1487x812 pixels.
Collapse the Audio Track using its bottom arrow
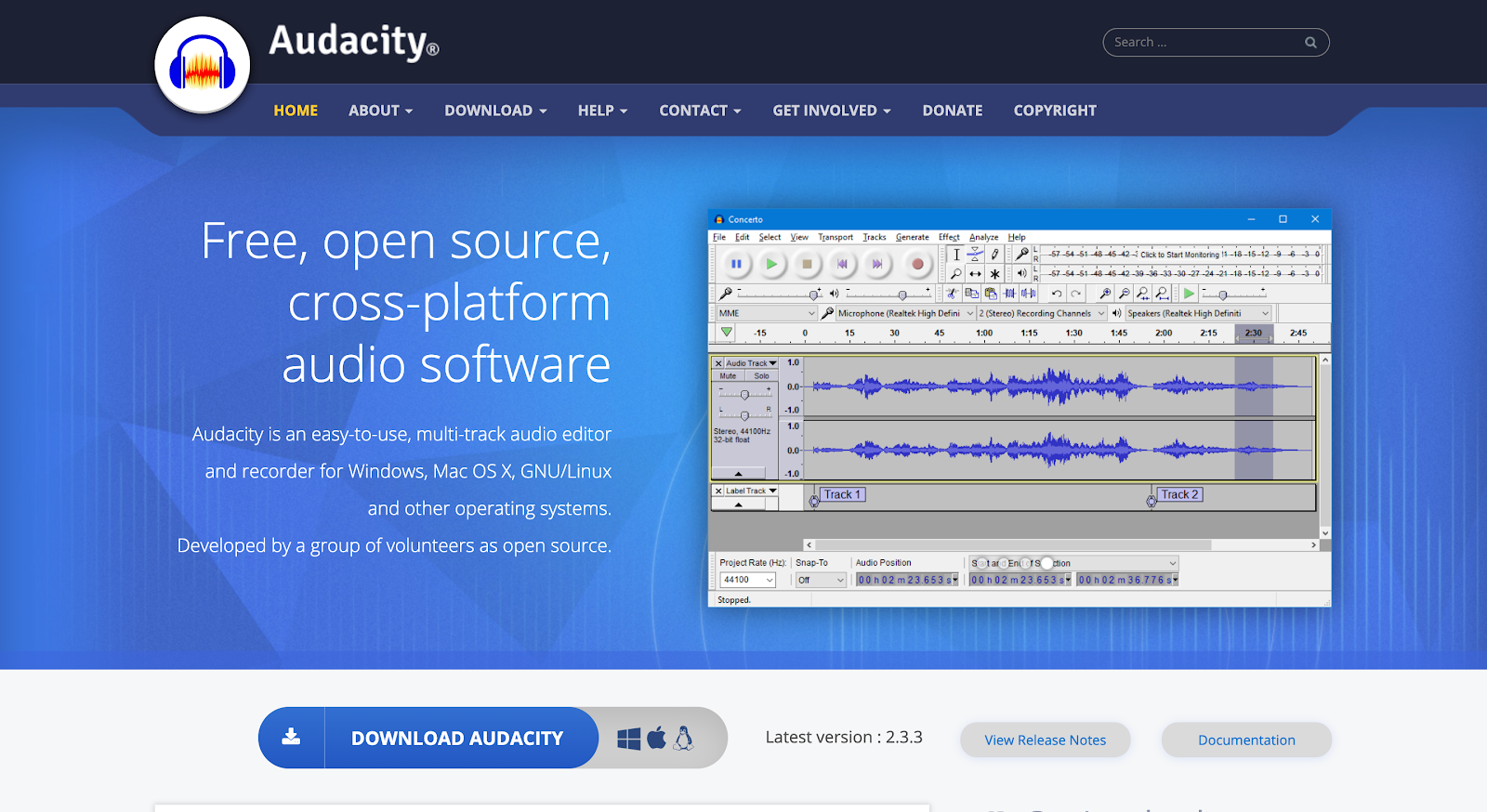pos(739,474)
